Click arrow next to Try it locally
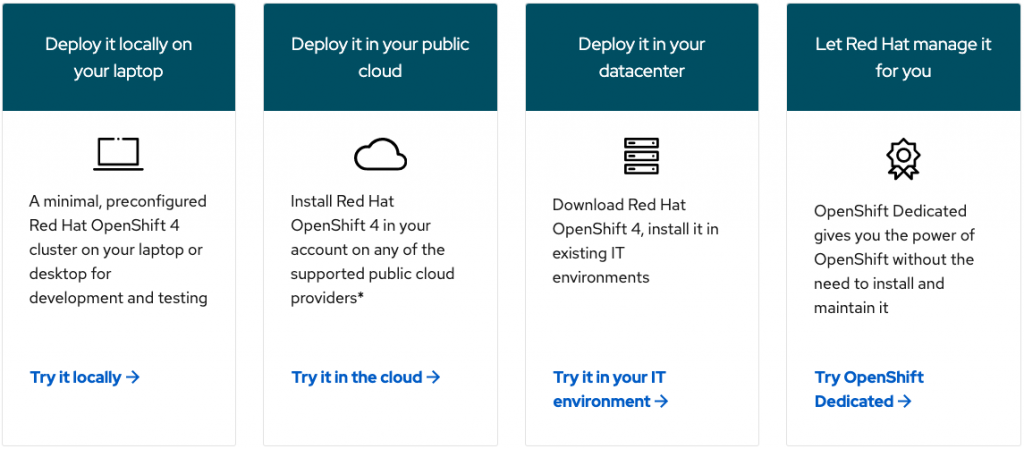Viewport: 1024px width, 449px height. coord(133,377)
